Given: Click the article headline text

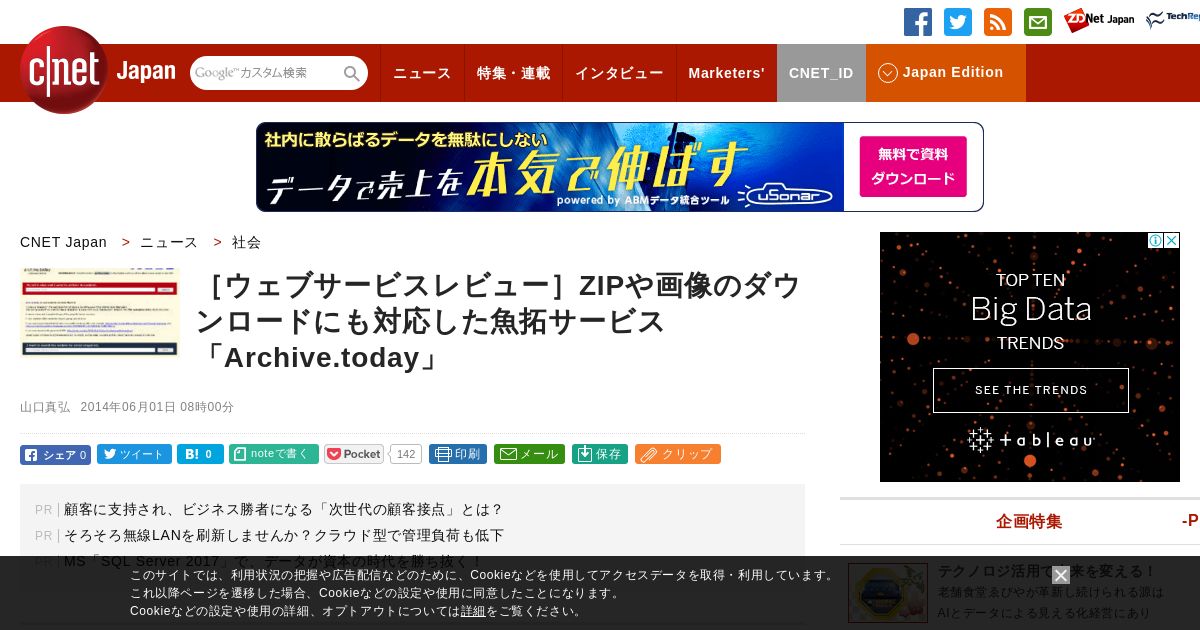Looking at the screenshot, I should [x=500, y=321].
